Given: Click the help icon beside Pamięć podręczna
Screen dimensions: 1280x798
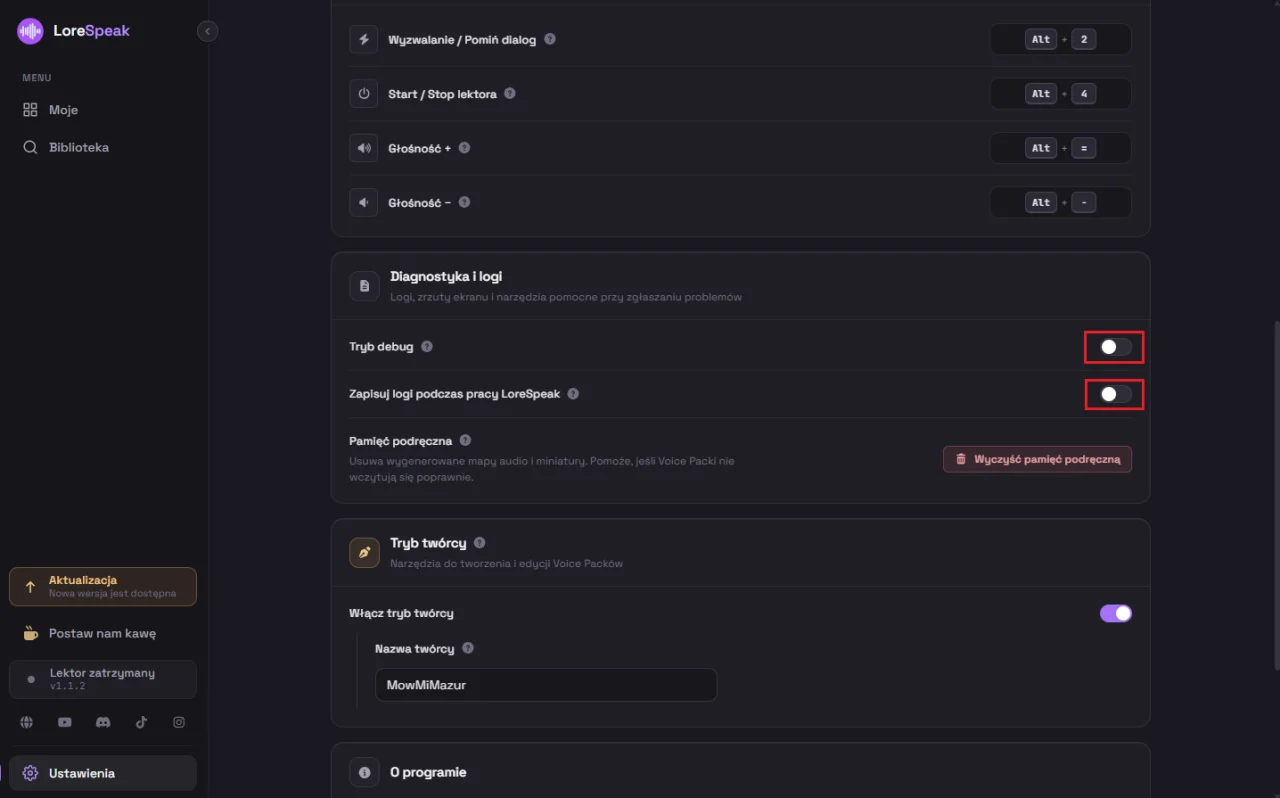Looking at the screenshot, I should point(465,440).
